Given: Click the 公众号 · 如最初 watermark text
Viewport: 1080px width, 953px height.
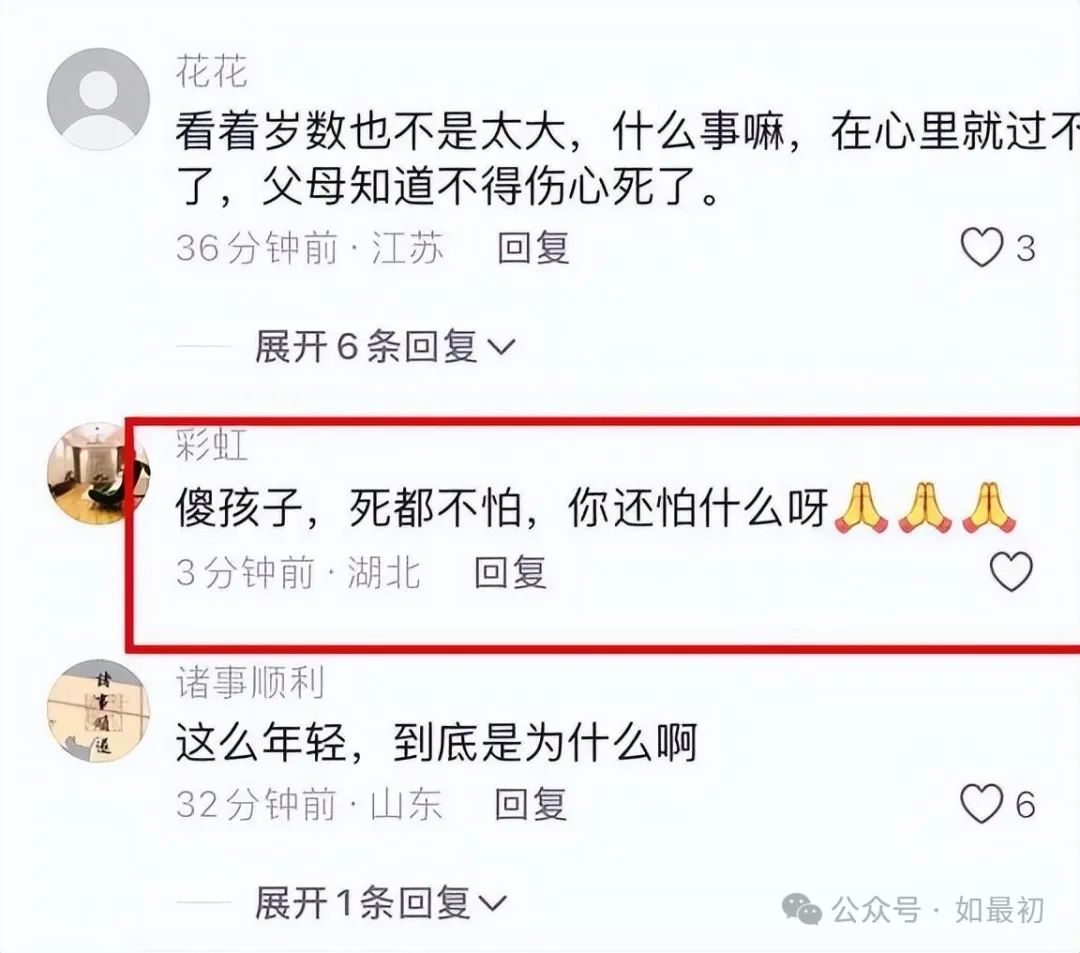Looking at the screenshot, I should coord(937,910).
